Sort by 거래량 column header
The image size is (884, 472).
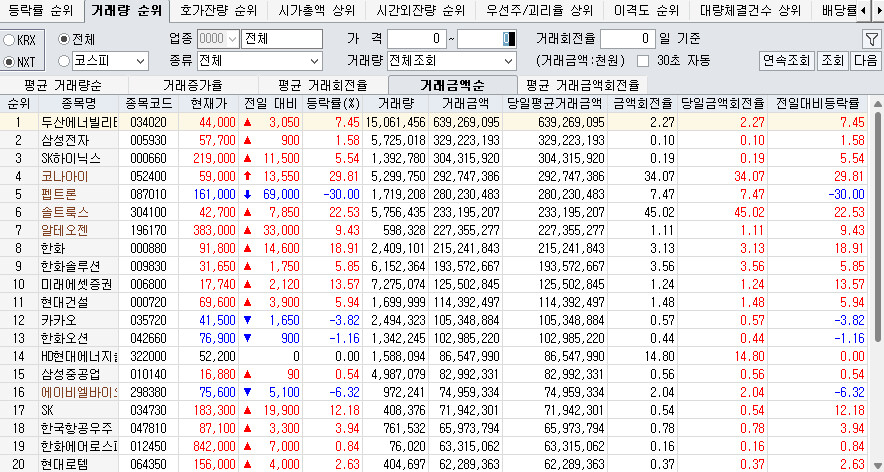click(x=396, y=104)
